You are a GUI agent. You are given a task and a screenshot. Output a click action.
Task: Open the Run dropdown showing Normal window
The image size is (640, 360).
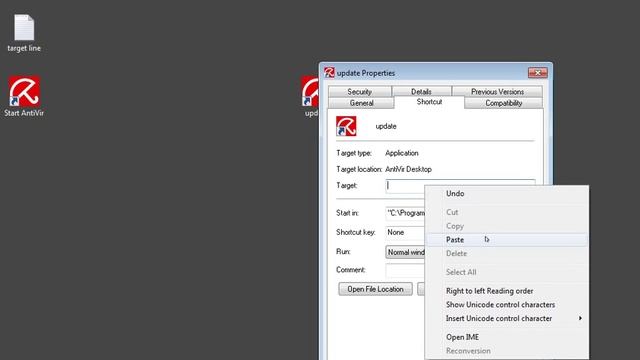[405, 252]
